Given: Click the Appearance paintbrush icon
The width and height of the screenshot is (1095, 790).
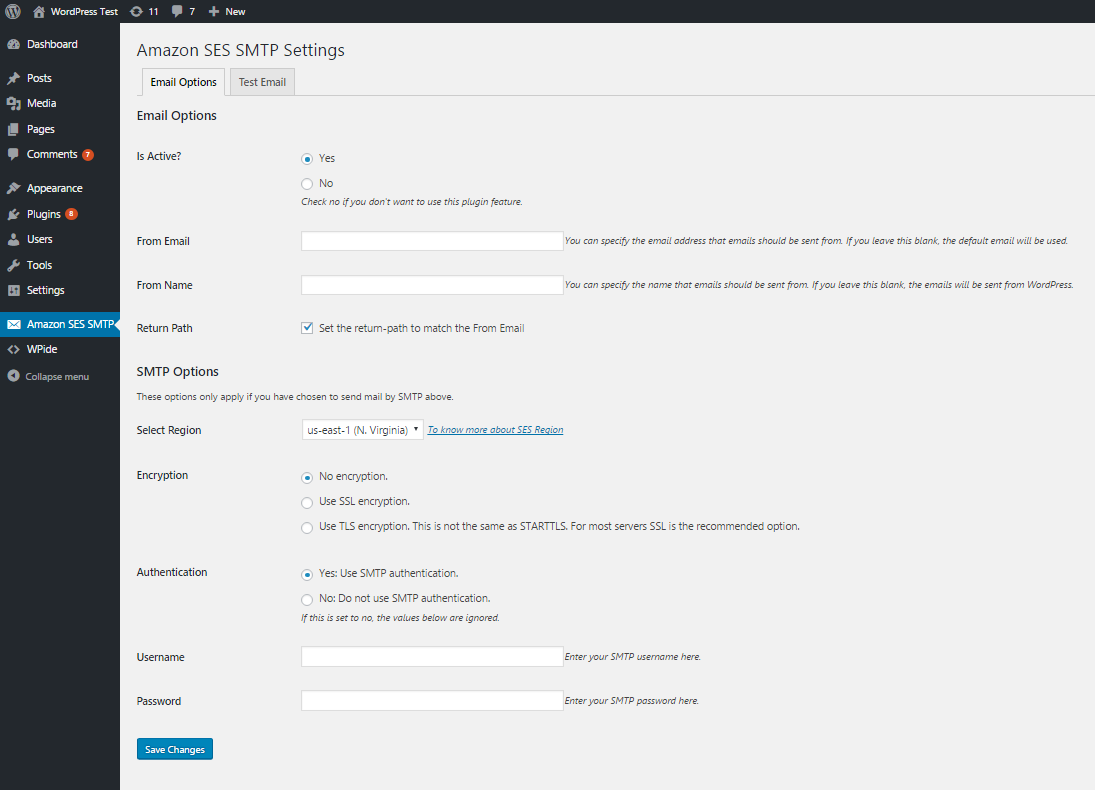Looking at the screenshot, I should (x=13, y=188).
